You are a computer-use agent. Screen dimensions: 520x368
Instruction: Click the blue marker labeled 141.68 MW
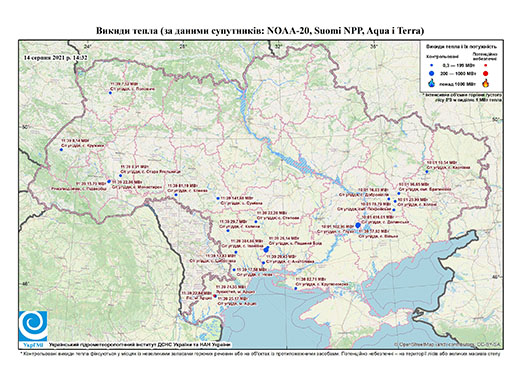(x=218, y=198)
